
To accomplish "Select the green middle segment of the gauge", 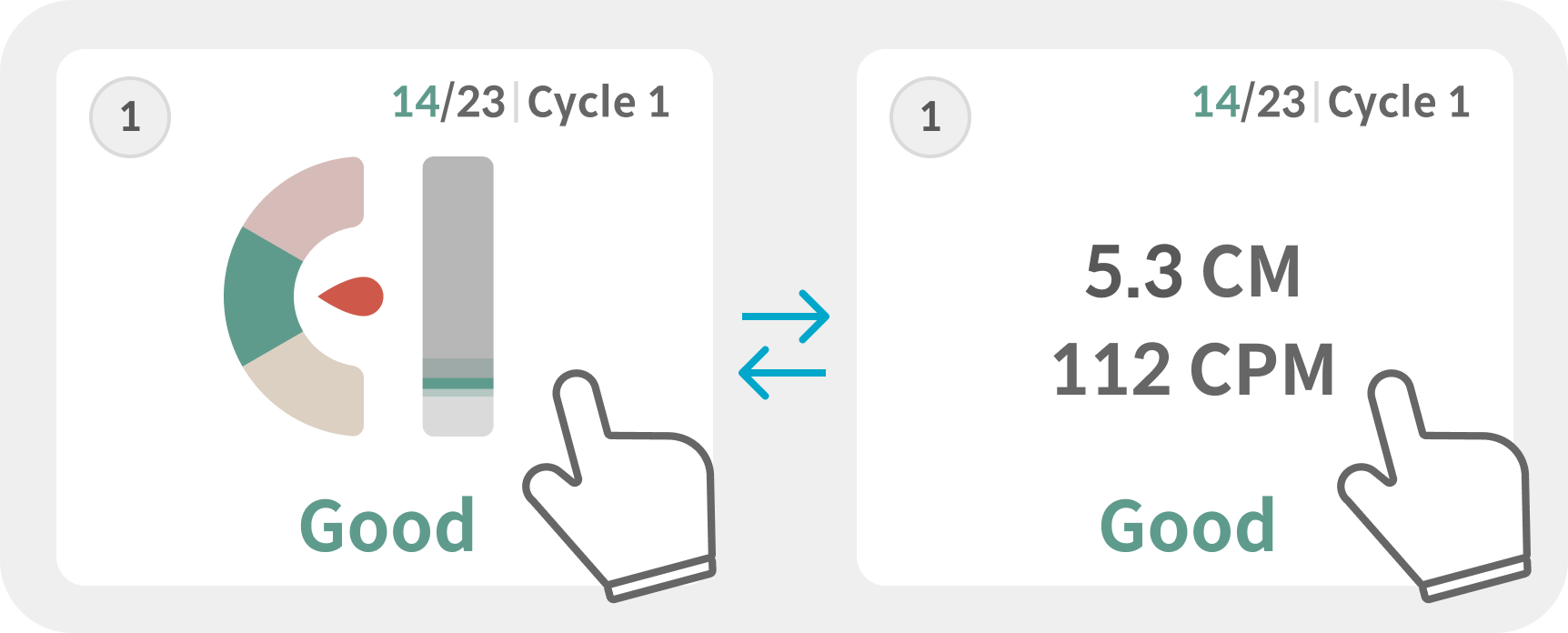I will coord(259,296).
